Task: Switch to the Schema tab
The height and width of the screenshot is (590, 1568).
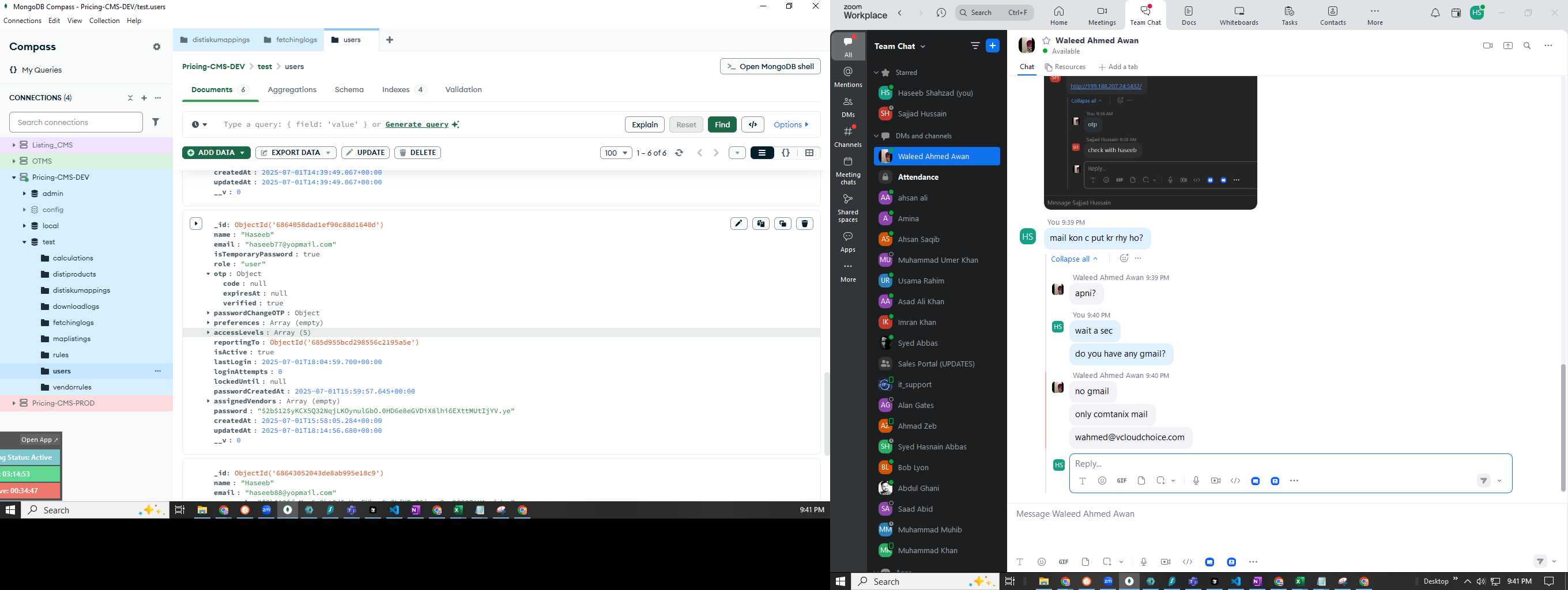Action: click(x=349, y=90)
